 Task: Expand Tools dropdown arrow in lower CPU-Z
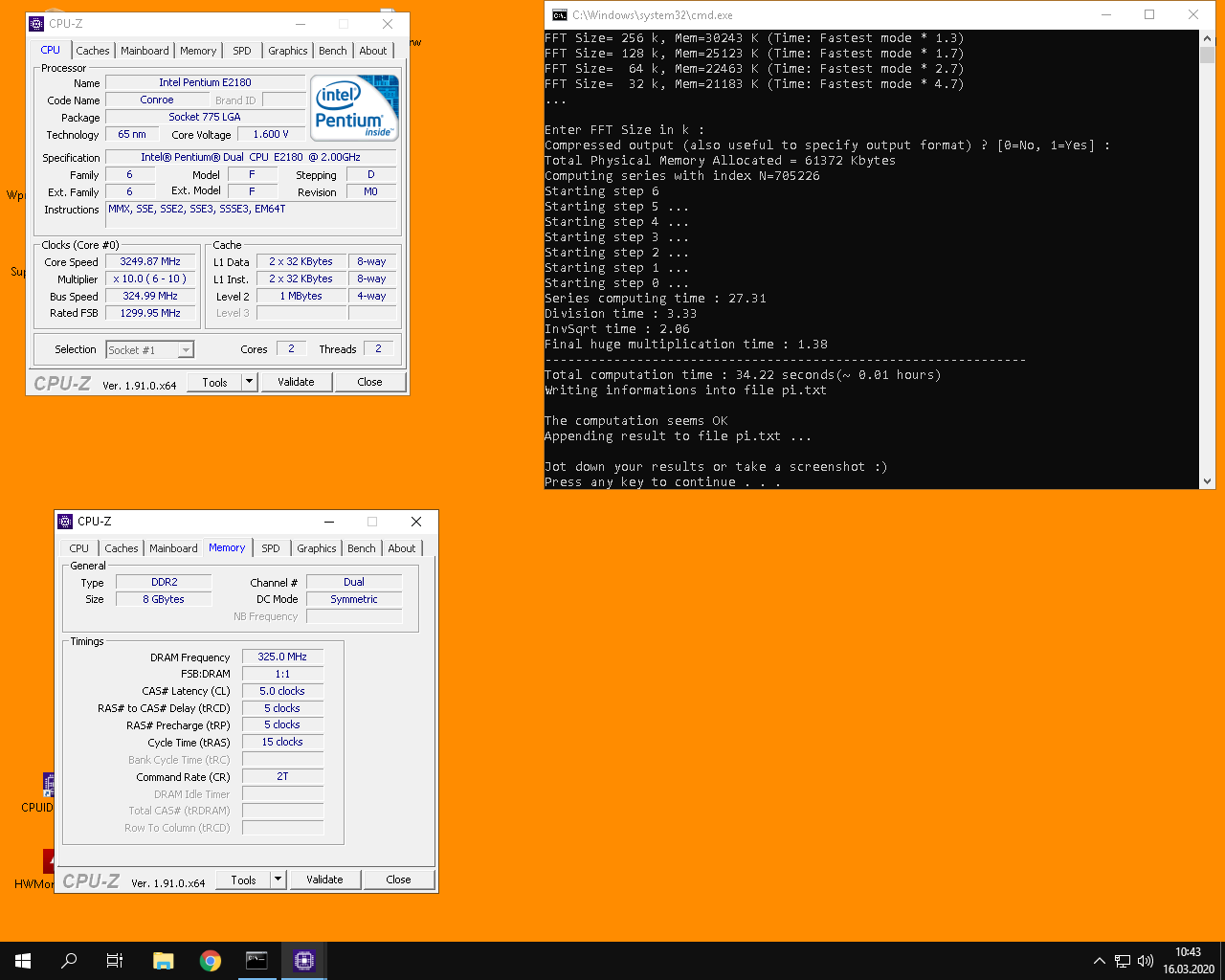coord(278,880)
